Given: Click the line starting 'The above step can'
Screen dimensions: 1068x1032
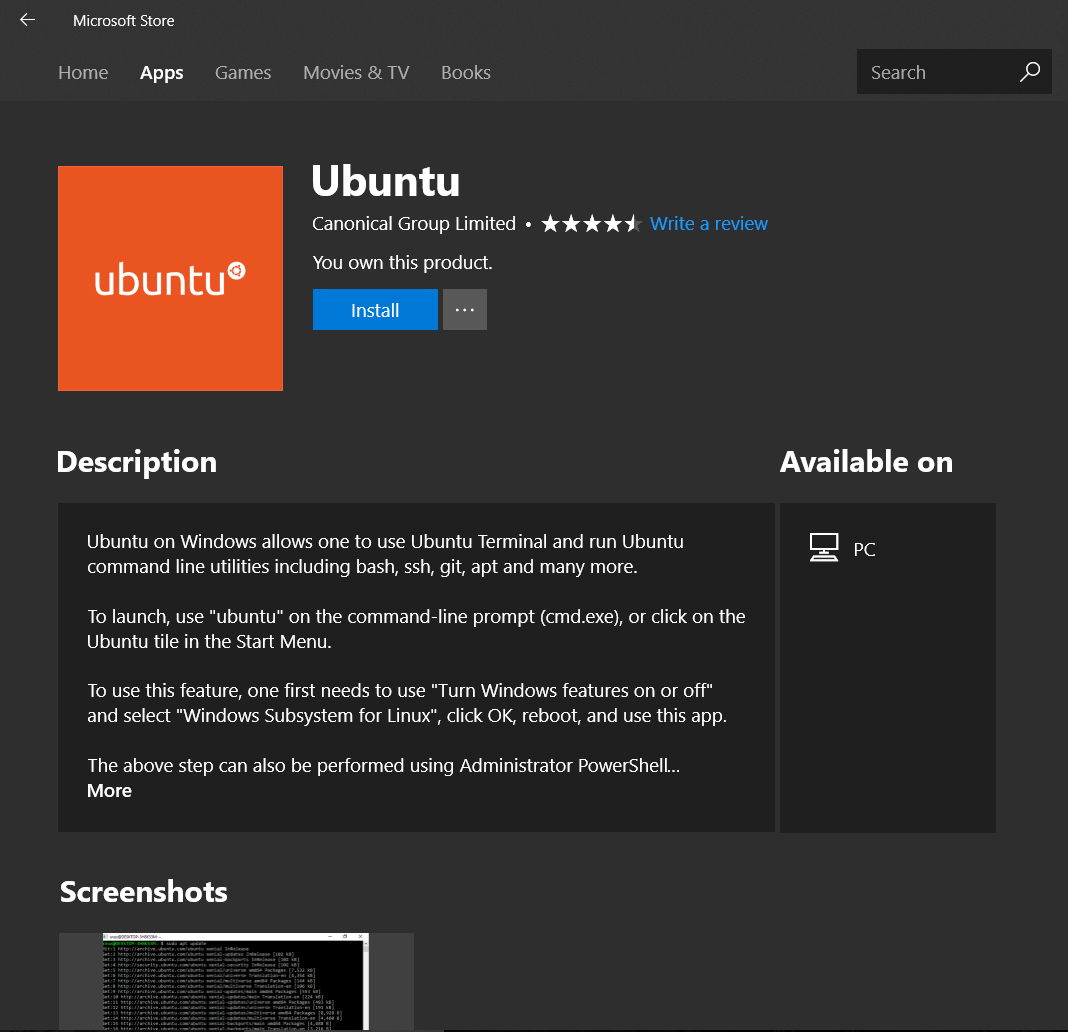Looking at the screenshot, I should pyautogui.click(x=383, y=765).
